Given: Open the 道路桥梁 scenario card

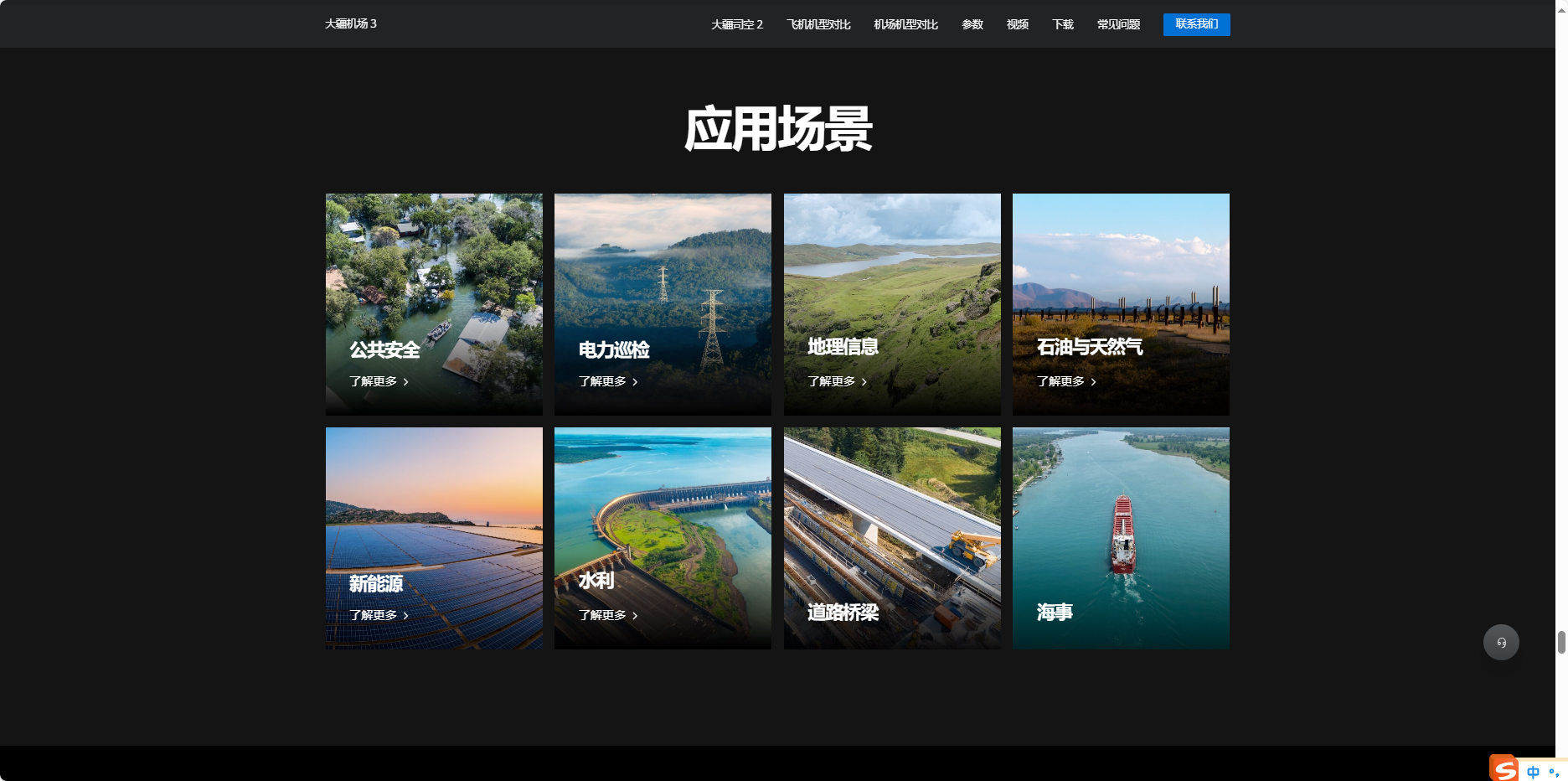Looking at the screenshot, I should 892,538.
